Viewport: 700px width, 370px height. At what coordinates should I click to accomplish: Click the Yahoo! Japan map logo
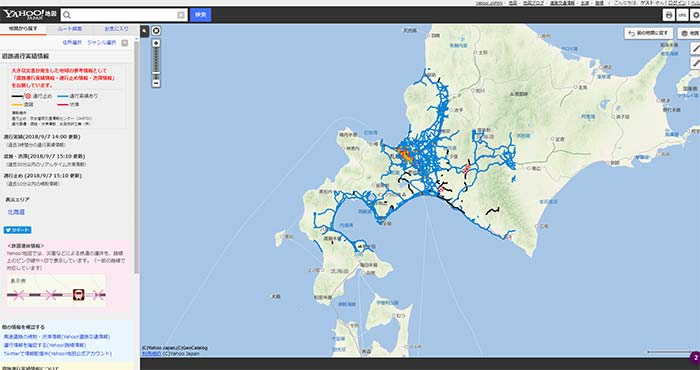pos(29,15)
